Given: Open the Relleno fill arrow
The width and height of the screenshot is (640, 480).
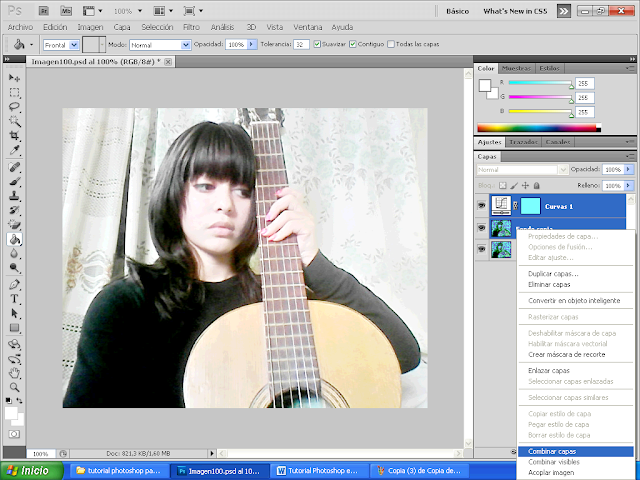Looking at the screenshot, I should point(629,185).
